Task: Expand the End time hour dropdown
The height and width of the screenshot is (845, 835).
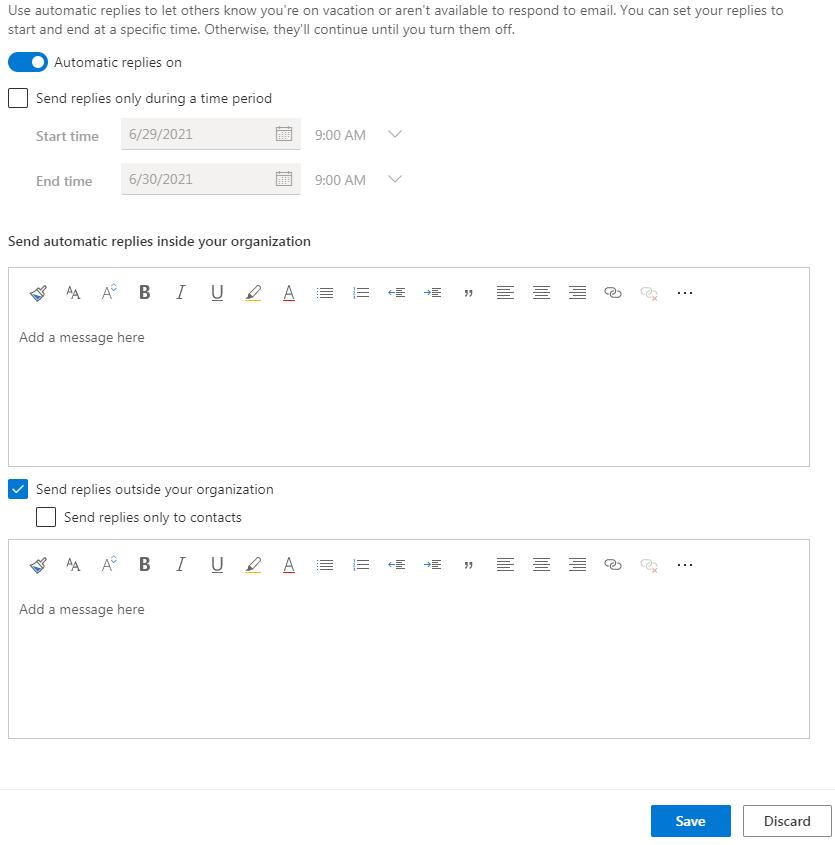Action: [394, 180]
